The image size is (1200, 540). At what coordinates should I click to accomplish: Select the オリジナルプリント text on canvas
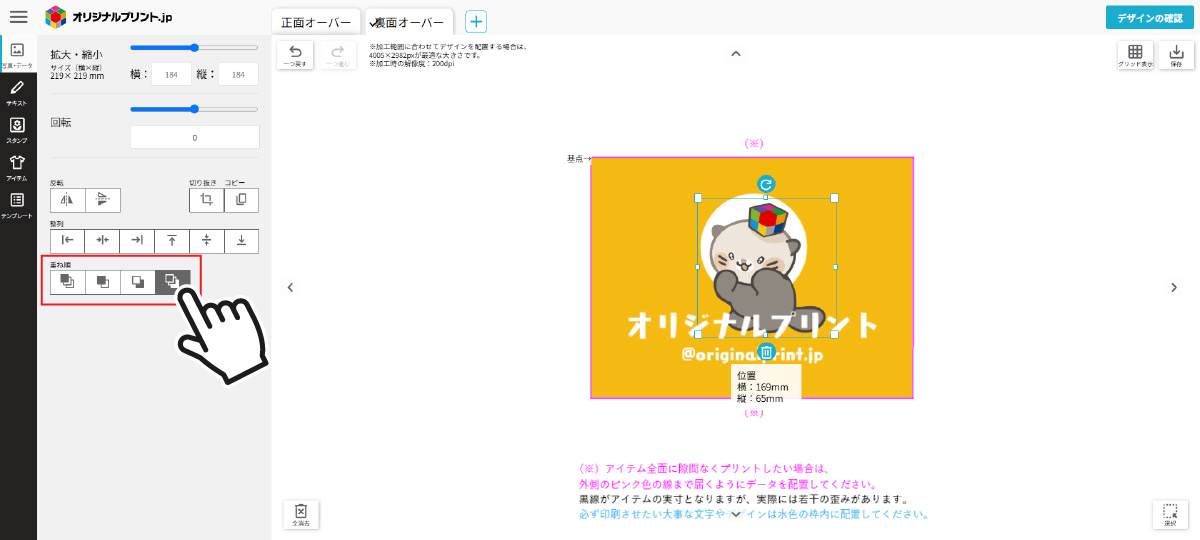click(x=752, y=325)
